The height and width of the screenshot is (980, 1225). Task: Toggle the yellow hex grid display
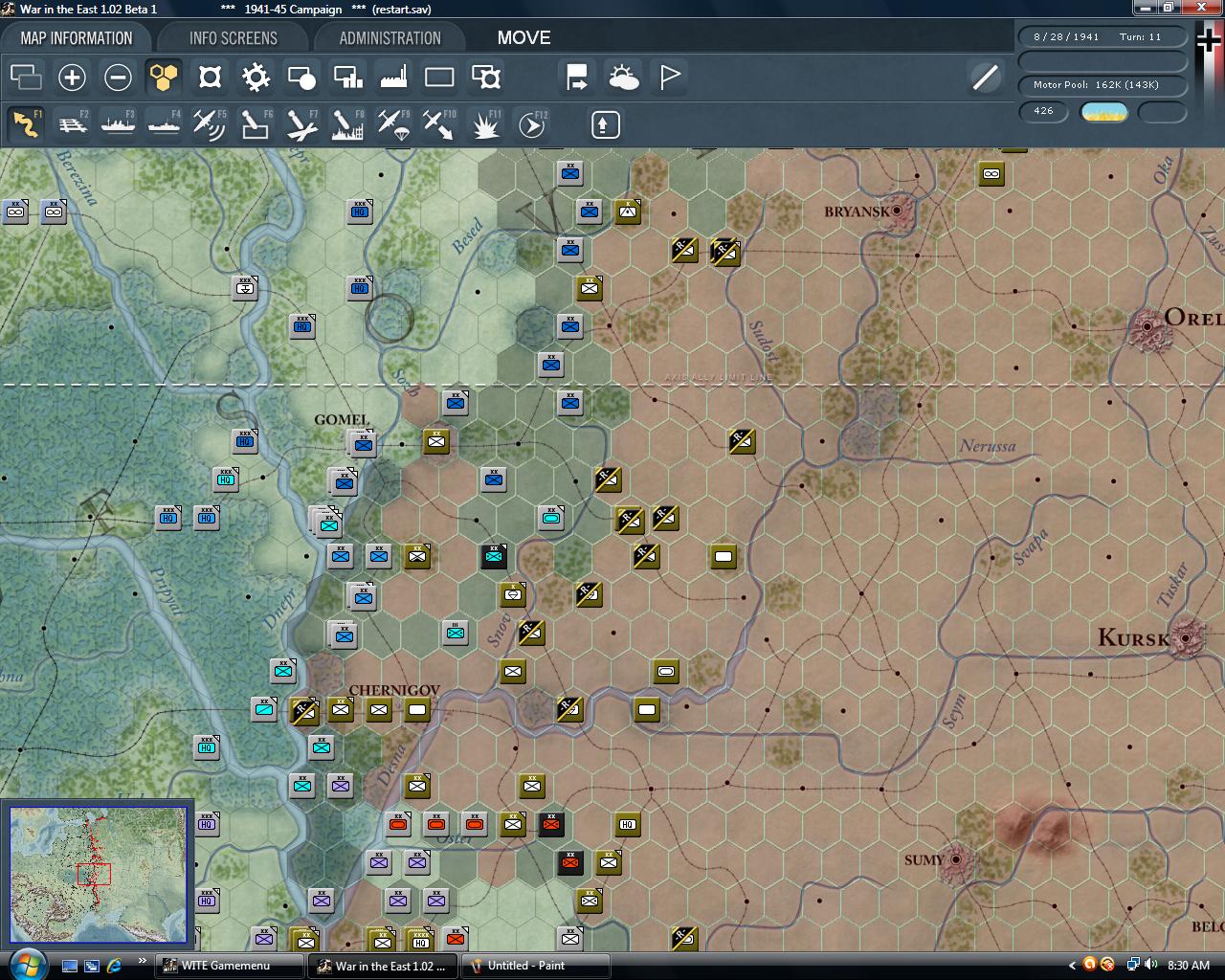pyautogui.click(x=164, y=77)
